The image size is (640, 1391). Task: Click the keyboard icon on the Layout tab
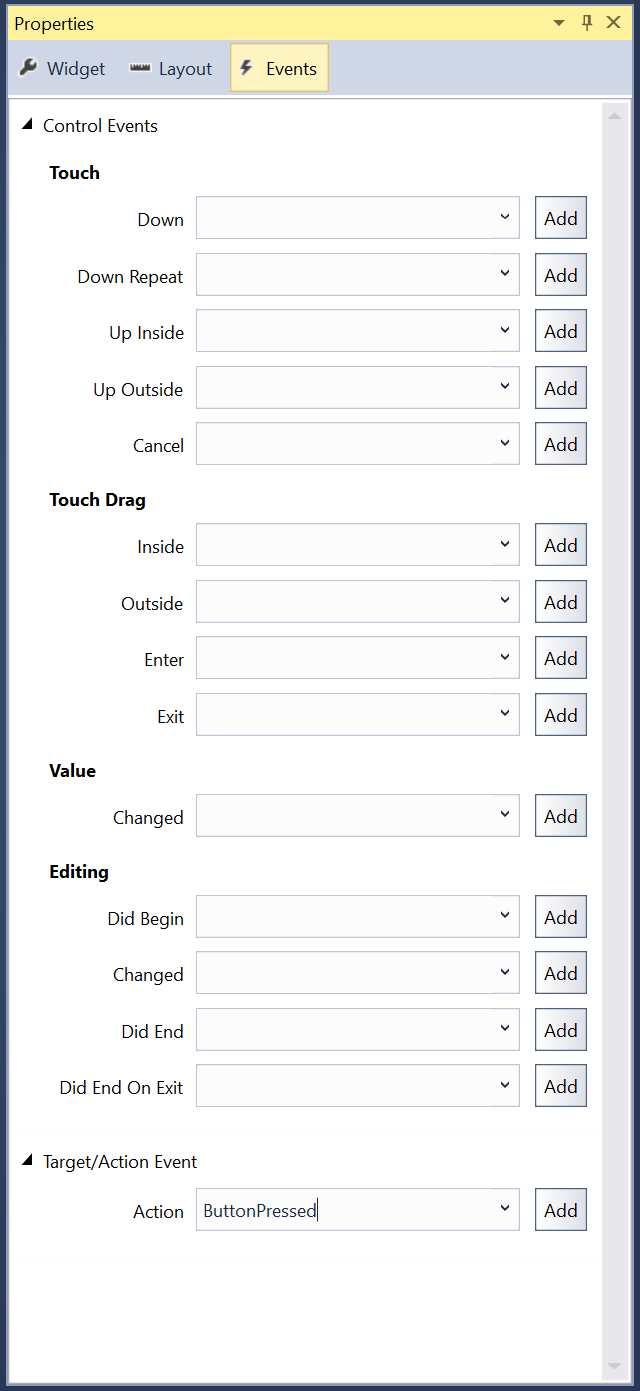coord(139,68)
